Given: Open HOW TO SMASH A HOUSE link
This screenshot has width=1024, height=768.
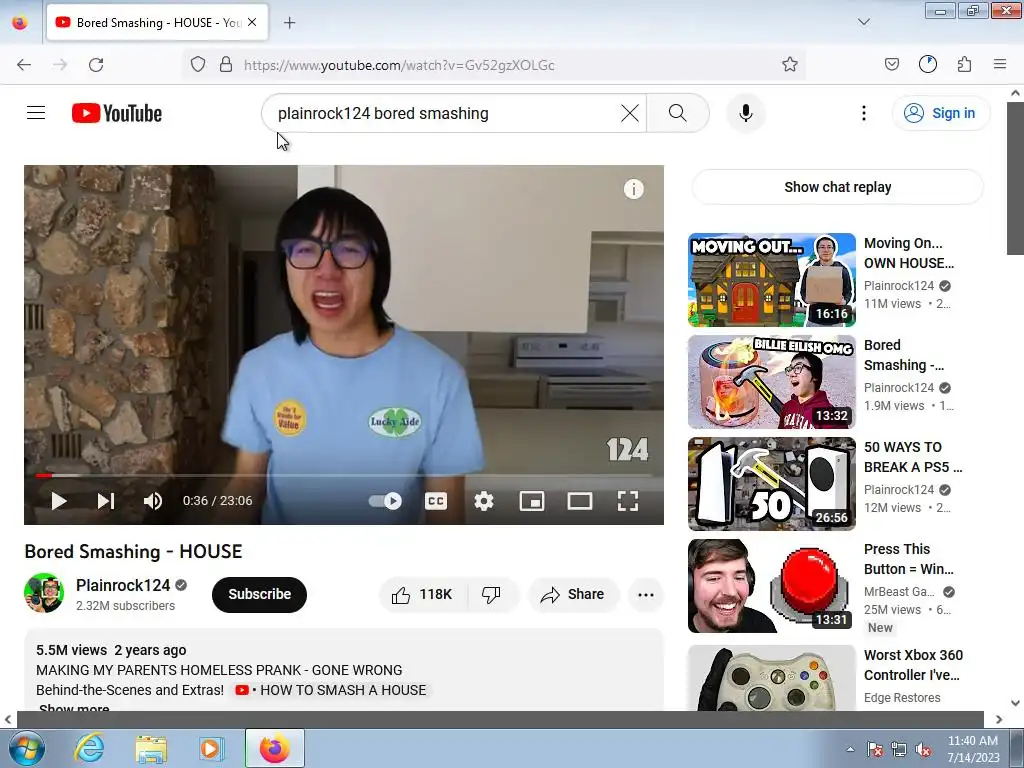Looking at the screenshot, I should point(330,690).
